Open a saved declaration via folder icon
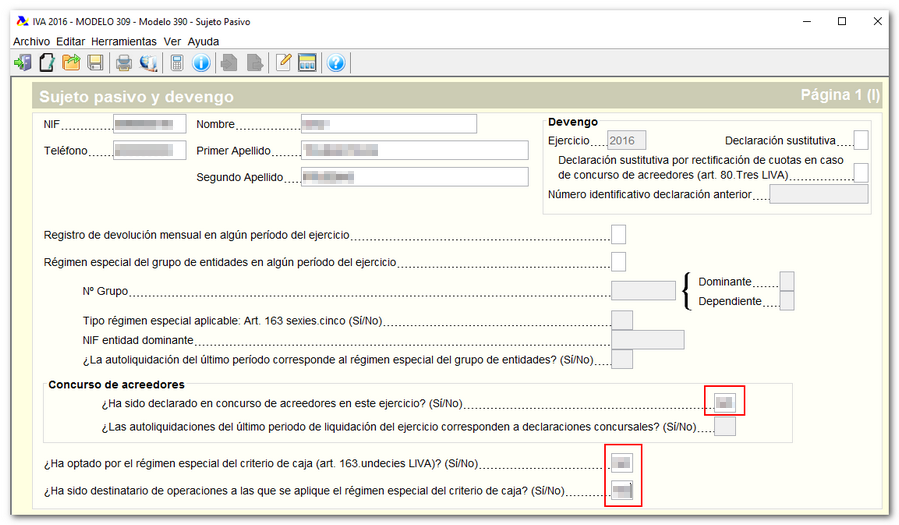Image resolution: width=899 pixels, height=525 pixels. point(71,63)
